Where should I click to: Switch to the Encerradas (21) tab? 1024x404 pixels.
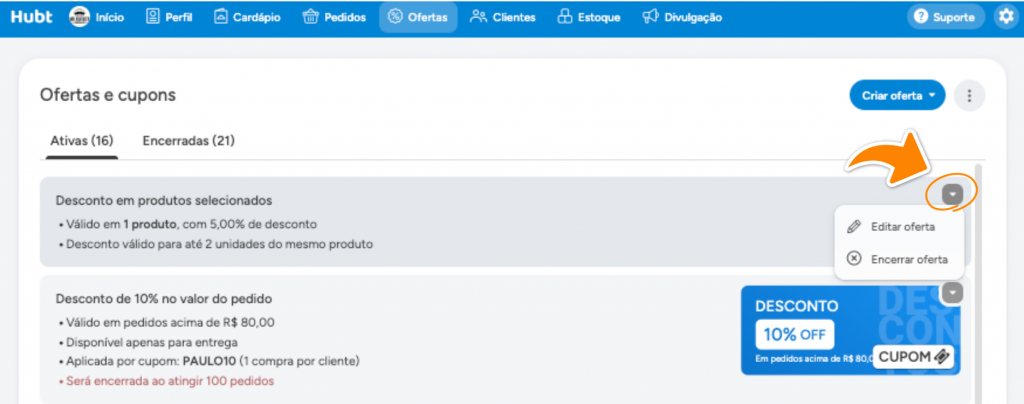[189, 141]
